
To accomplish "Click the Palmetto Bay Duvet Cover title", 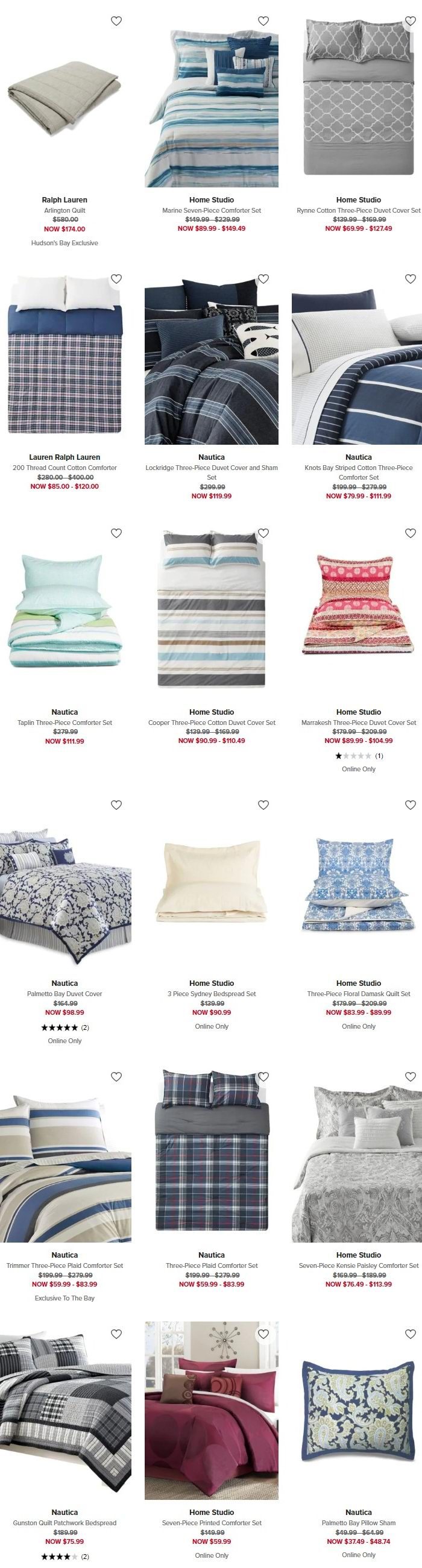I will [65, 994].
